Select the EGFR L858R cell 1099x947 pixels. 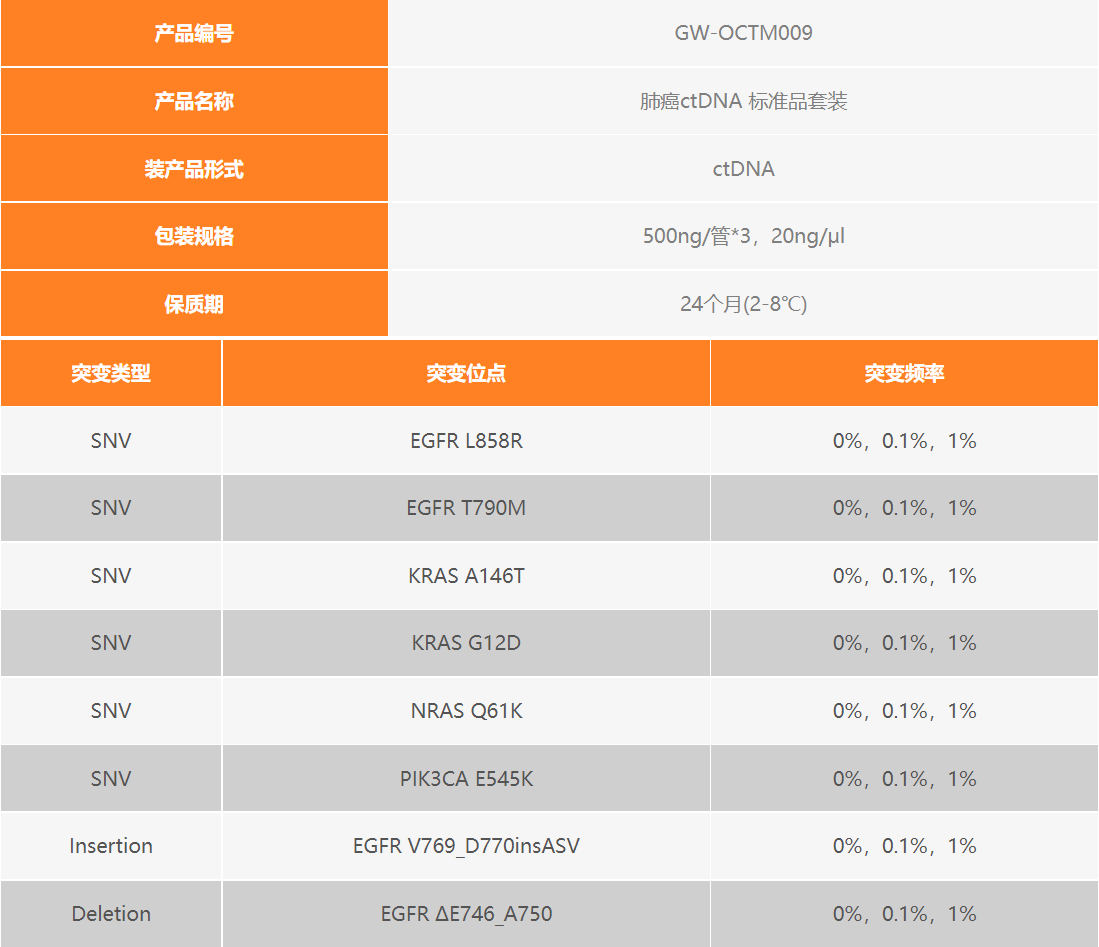[466, 440]
